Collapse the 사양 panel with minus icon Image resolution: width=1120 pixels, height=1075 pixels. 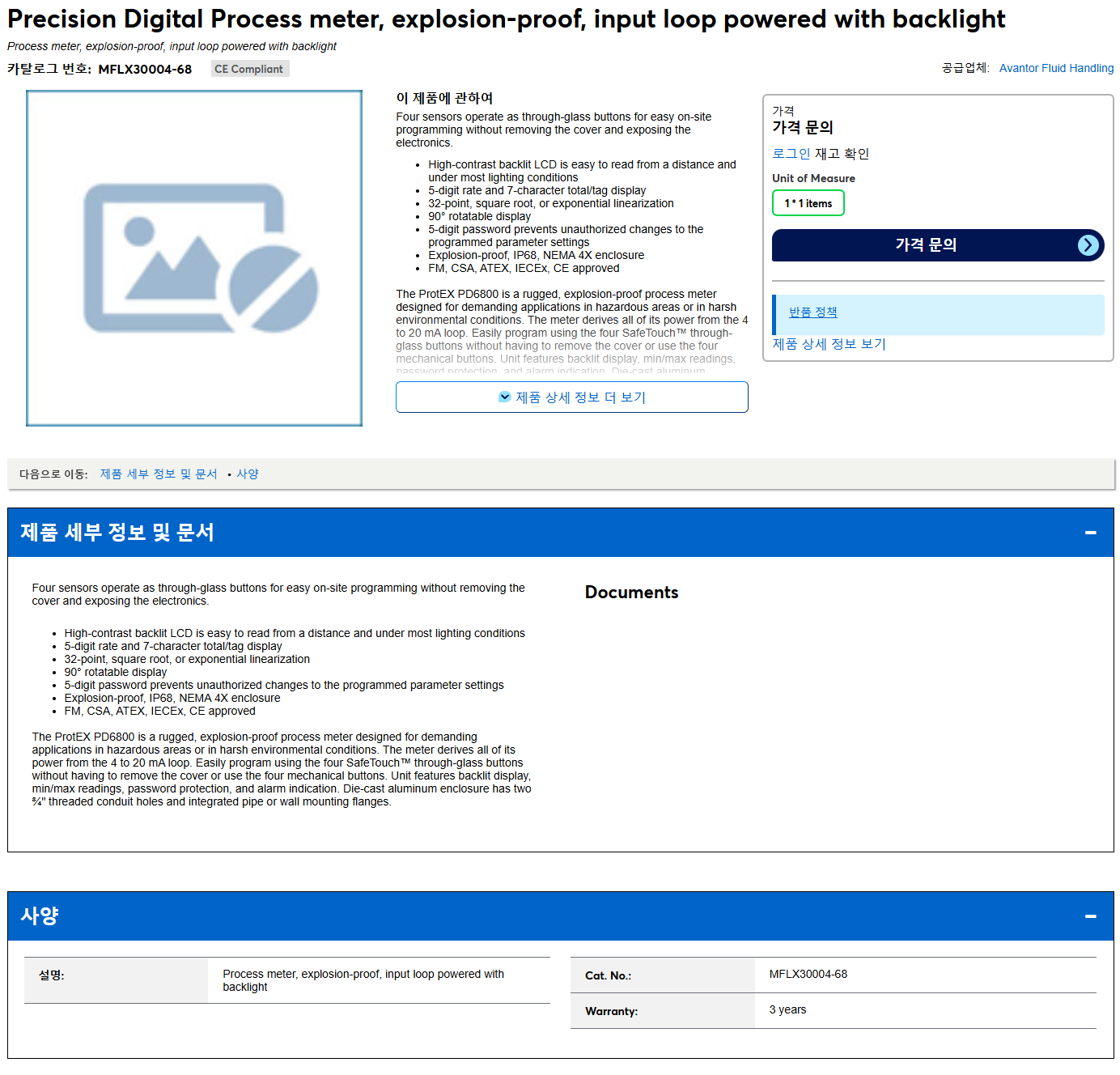1091,916
